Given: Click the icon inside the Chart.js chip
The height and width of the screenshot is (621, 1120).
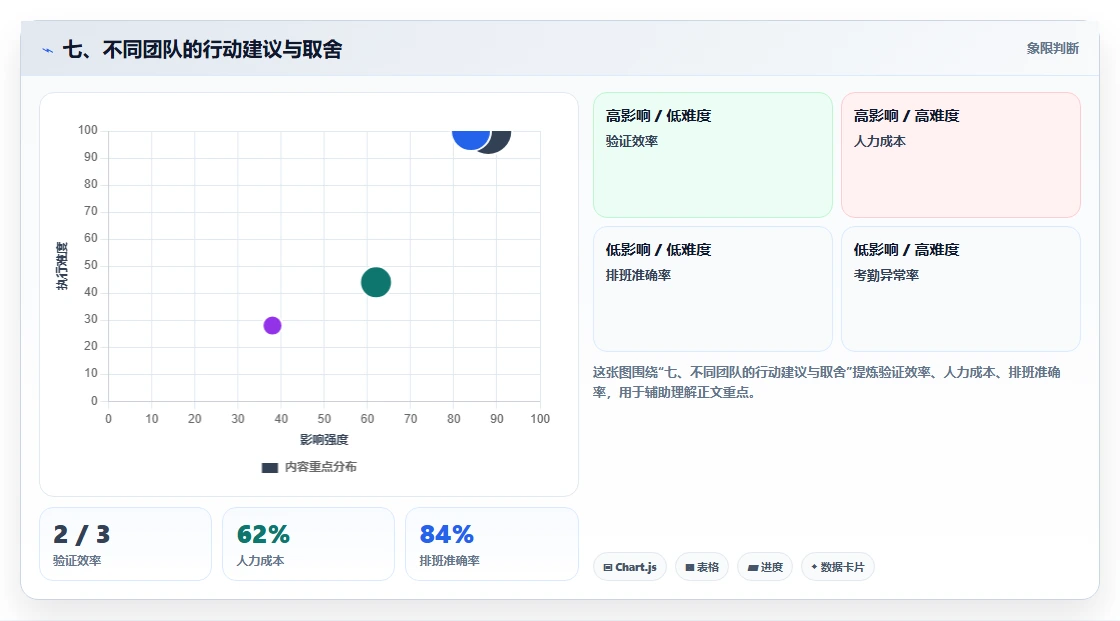Looking at the screenshot, I should pos(608,567).
